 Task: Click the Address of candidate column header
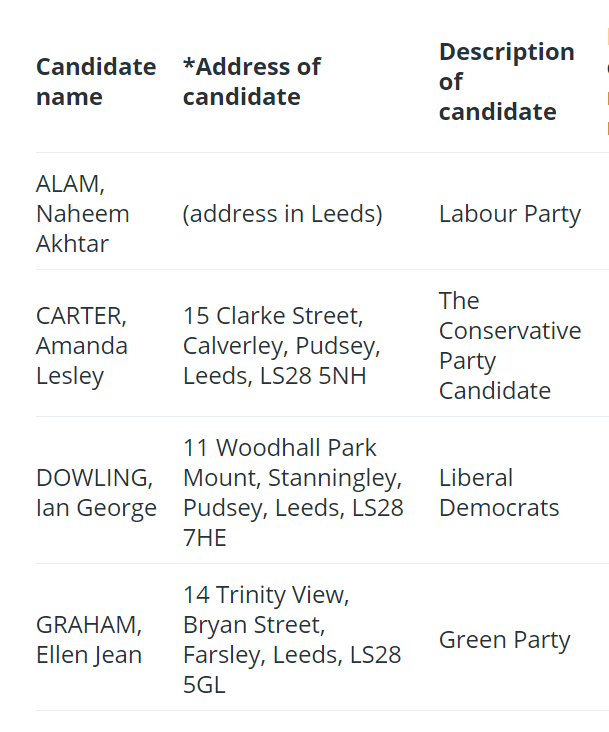point(252,82)
